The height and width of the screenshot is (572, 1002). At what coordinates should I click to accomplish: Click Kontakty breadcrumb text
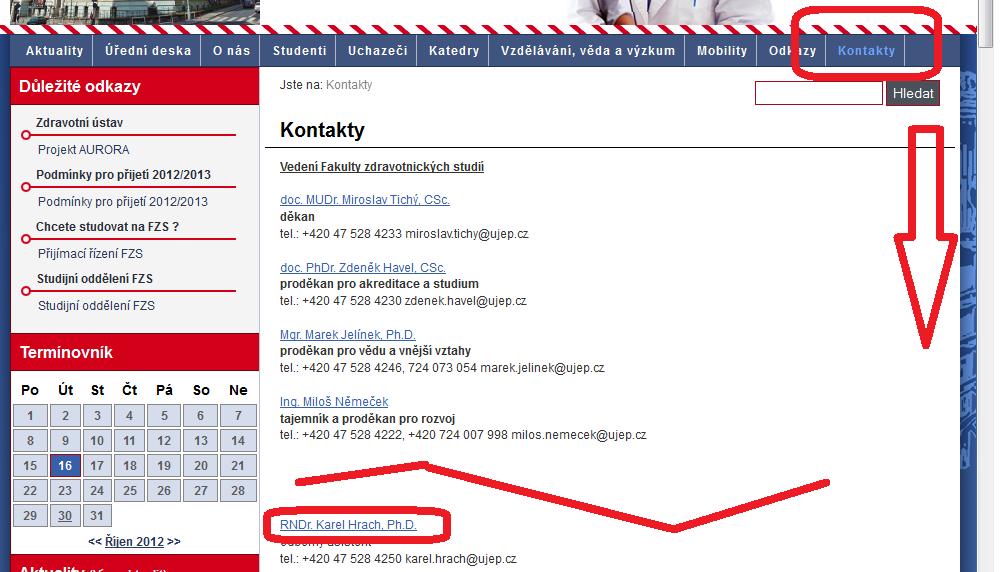click(349, 85)
